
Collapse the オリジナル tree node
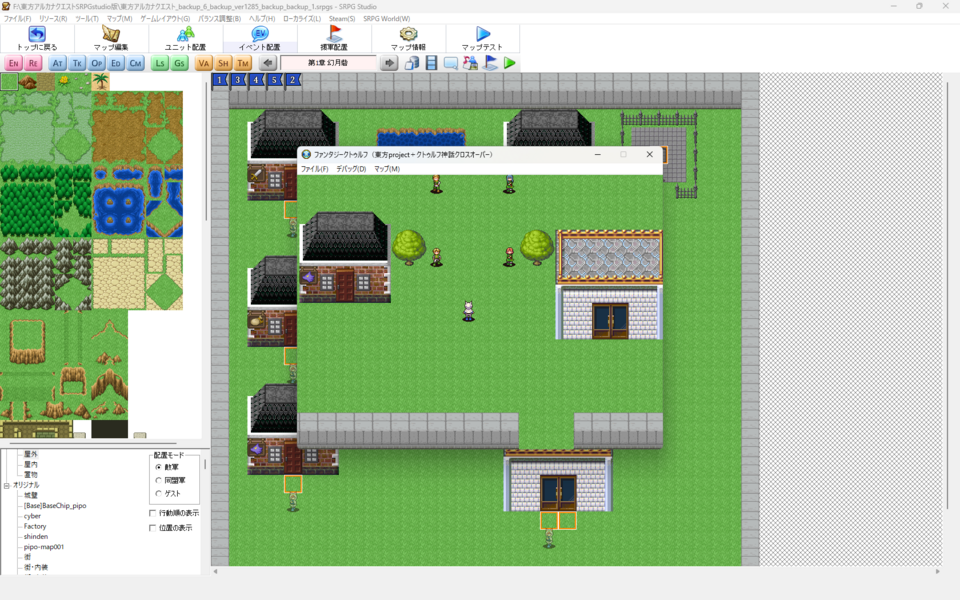pyautogui.click(x=6, y=485)
